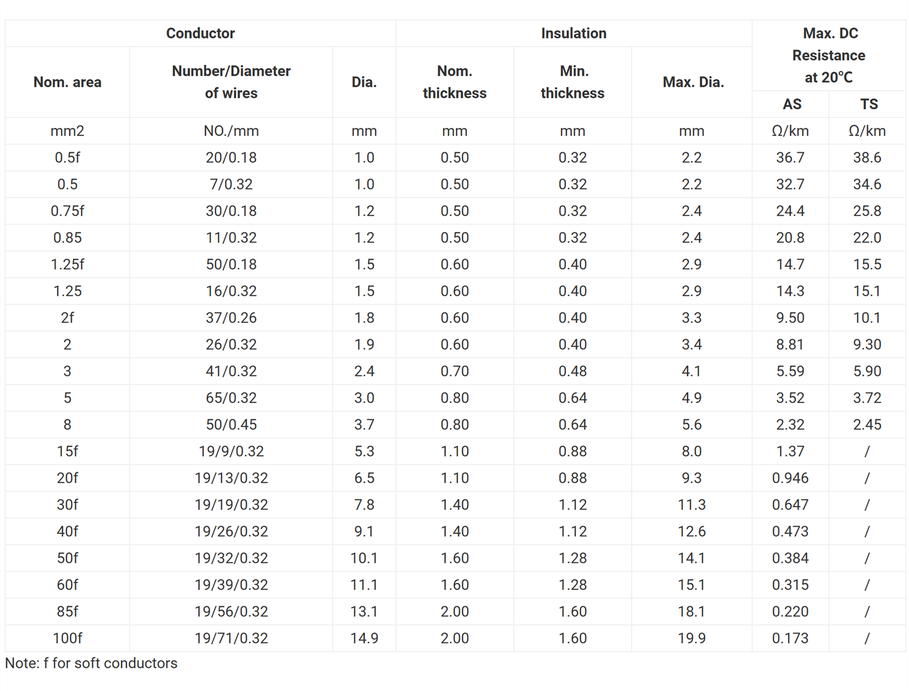909x691 pixels.
Task: Click the 65/0.32 wires cell
Action: tap(231, 398)
